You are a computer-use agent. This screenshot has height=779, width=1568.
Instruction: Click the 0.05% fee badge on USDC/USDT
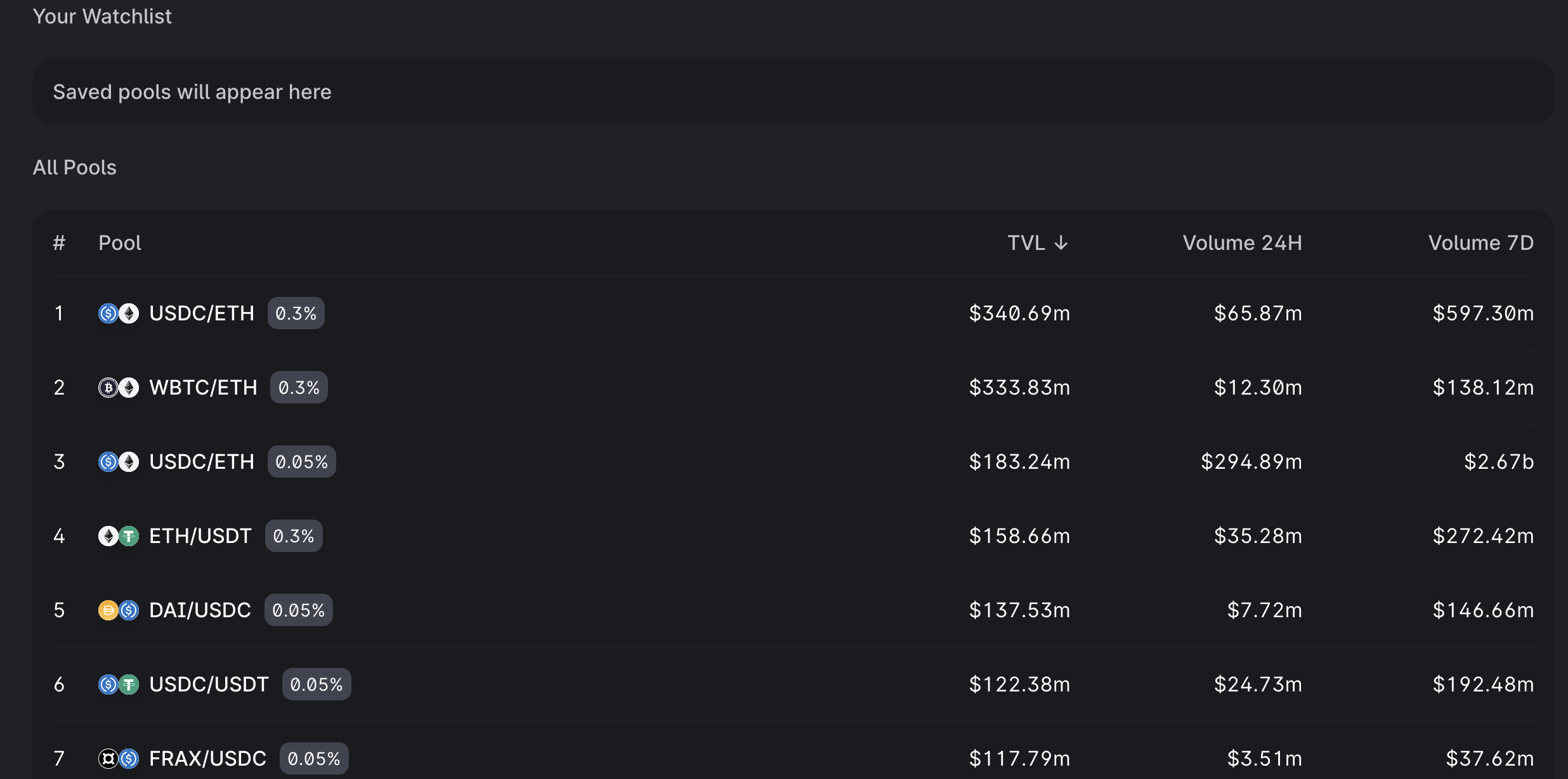317,684
